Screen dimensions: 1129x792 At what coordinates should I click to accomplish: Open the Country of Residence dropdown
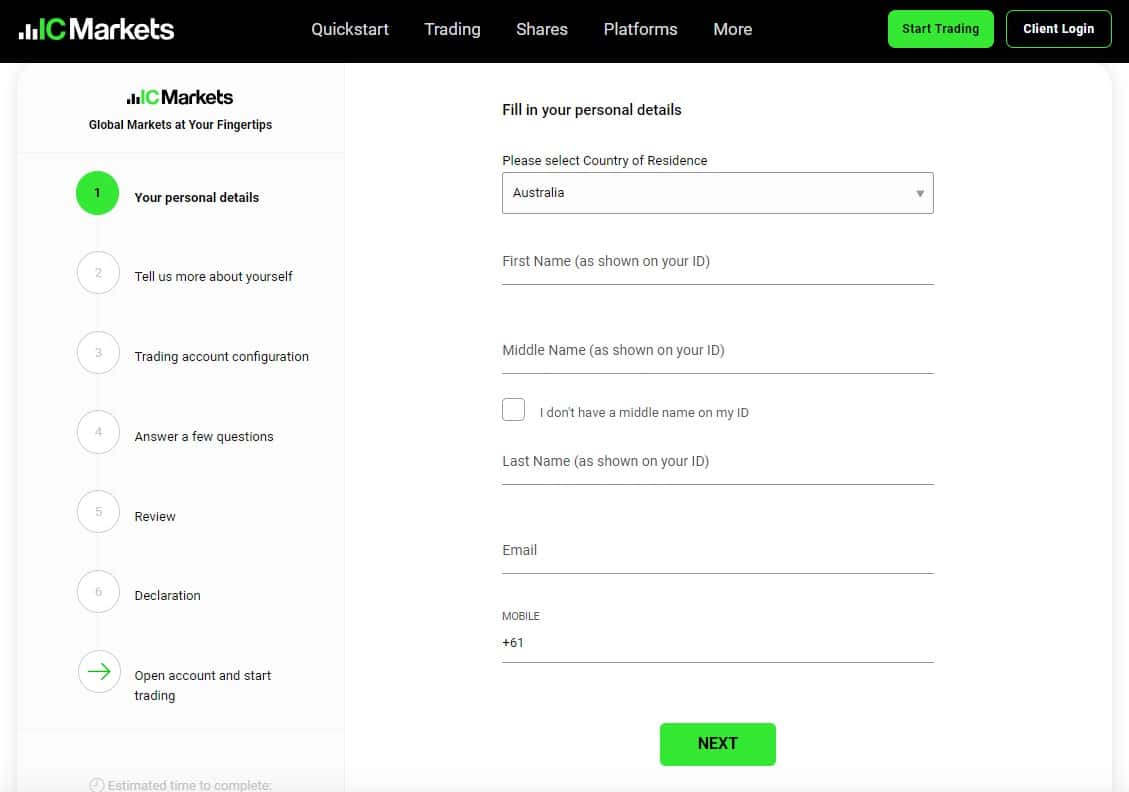pos(718,193)
